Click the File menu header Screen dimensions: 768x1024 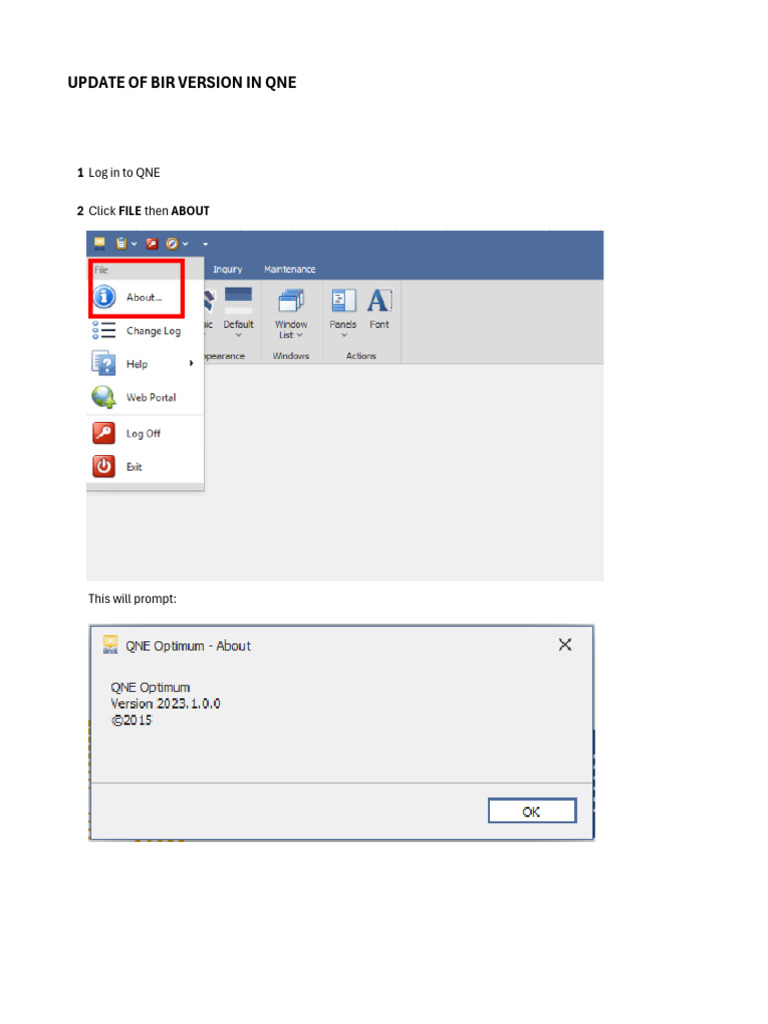[x=101, y=270]
